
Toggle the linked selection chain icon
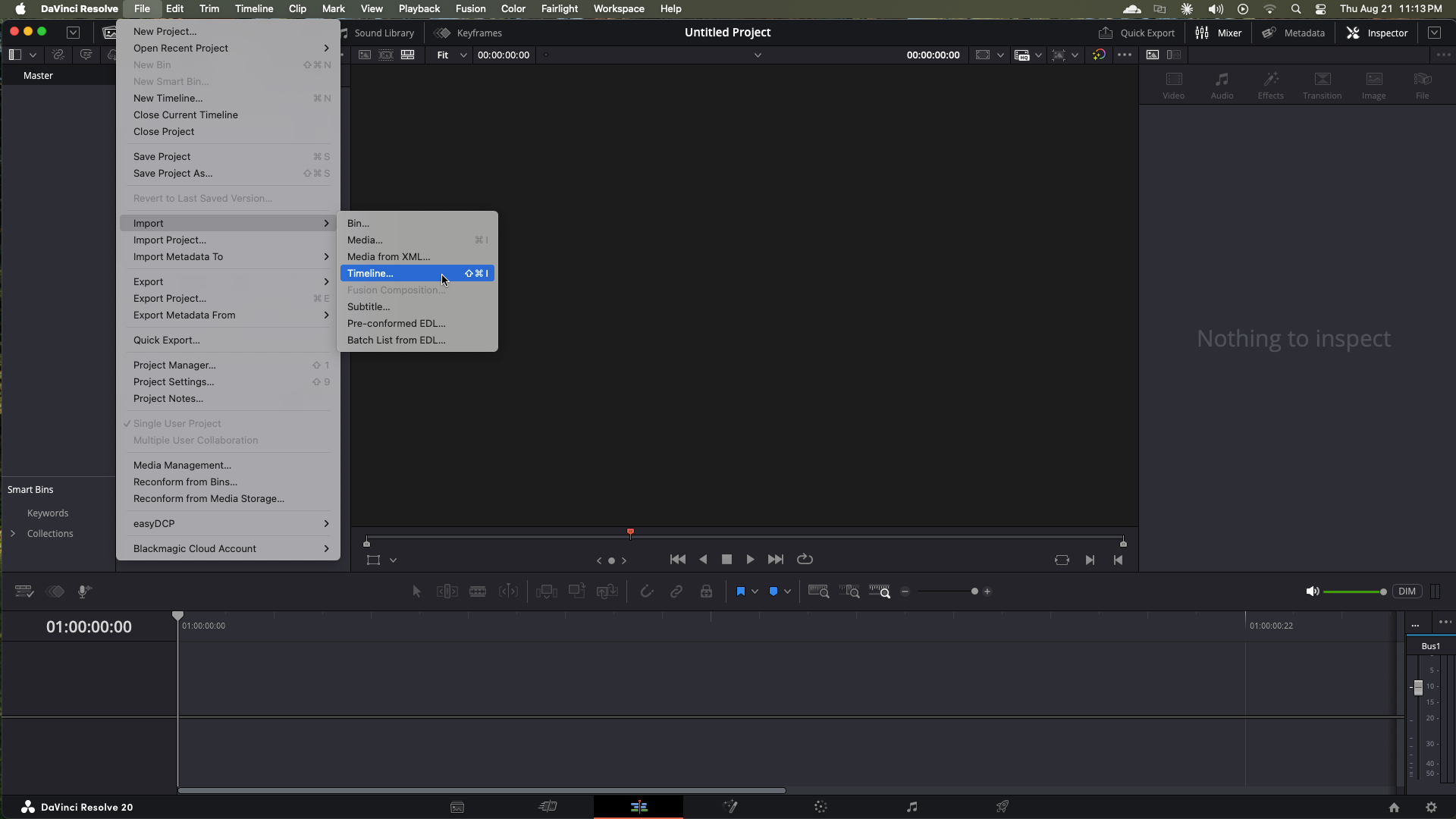coord(676,591)
